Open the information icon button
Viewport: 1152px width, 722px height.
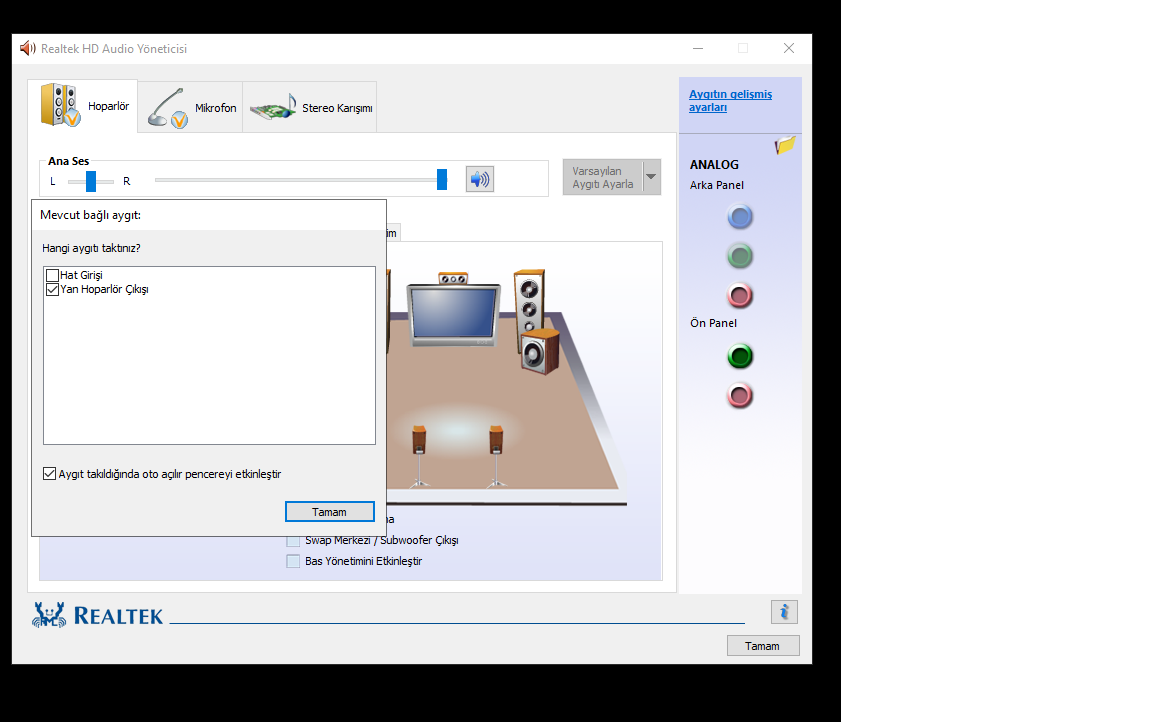784,612
